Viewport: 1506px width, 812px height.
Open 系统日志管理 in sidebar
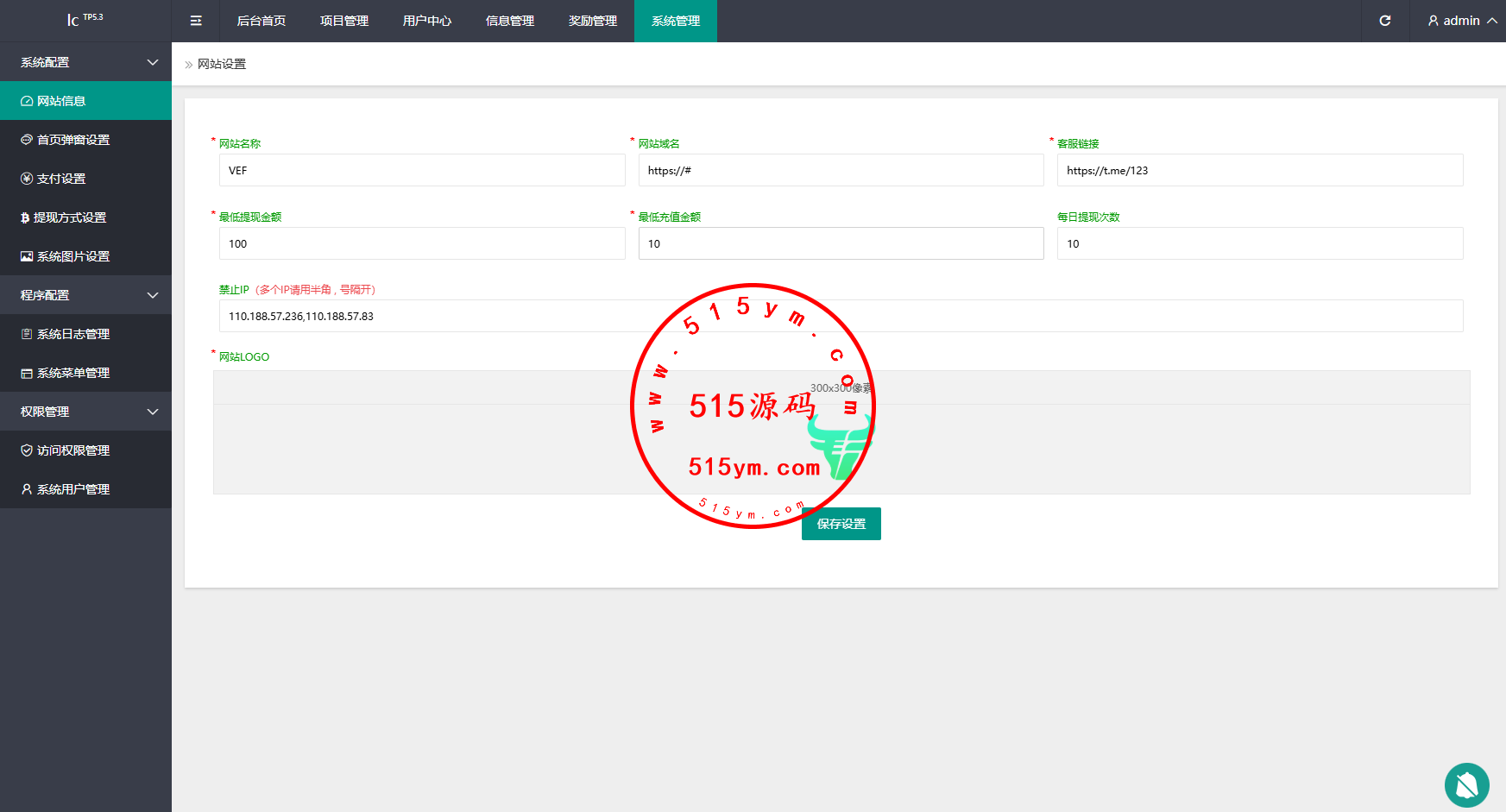[x=73, y=334]
